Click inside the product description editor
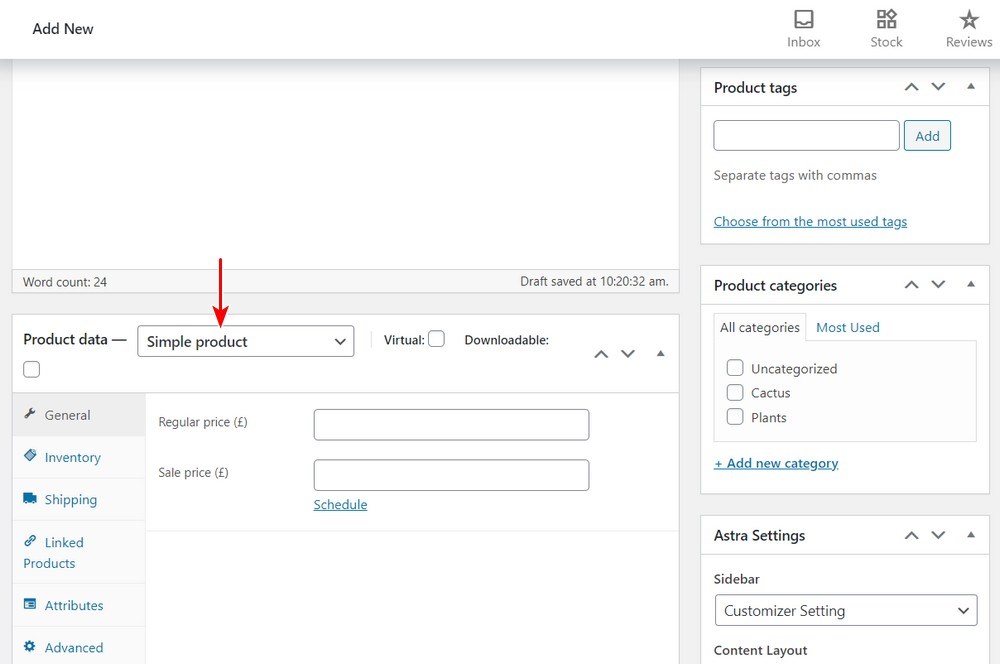Image resolution: width=1000 pixels, height=664 pixels. 346,165
